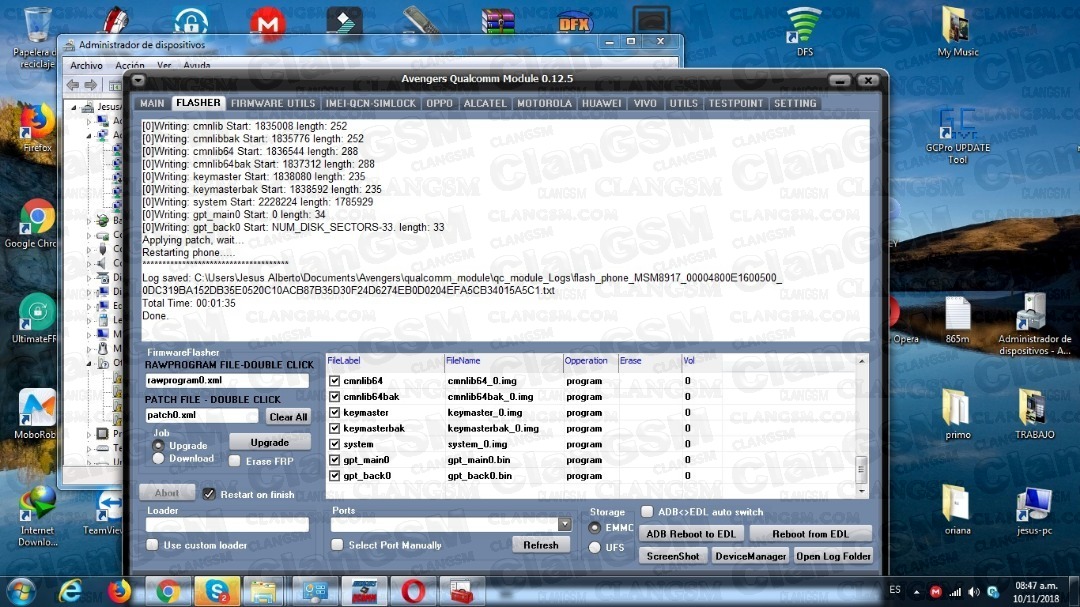1080x607 pixels.
Task: Open the OPPO tab
Action: coord(439,103)
